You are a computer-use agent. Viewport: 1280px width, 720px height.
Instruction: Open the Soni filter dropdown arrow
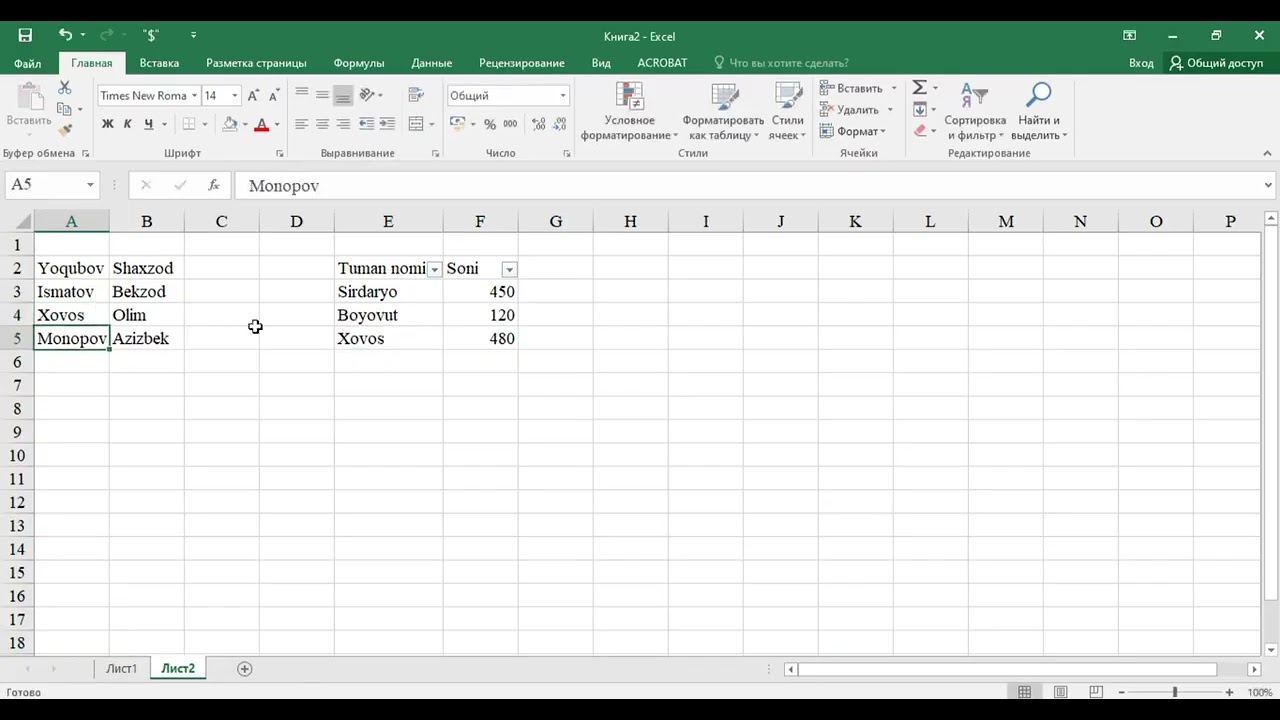tap(509, 270)
